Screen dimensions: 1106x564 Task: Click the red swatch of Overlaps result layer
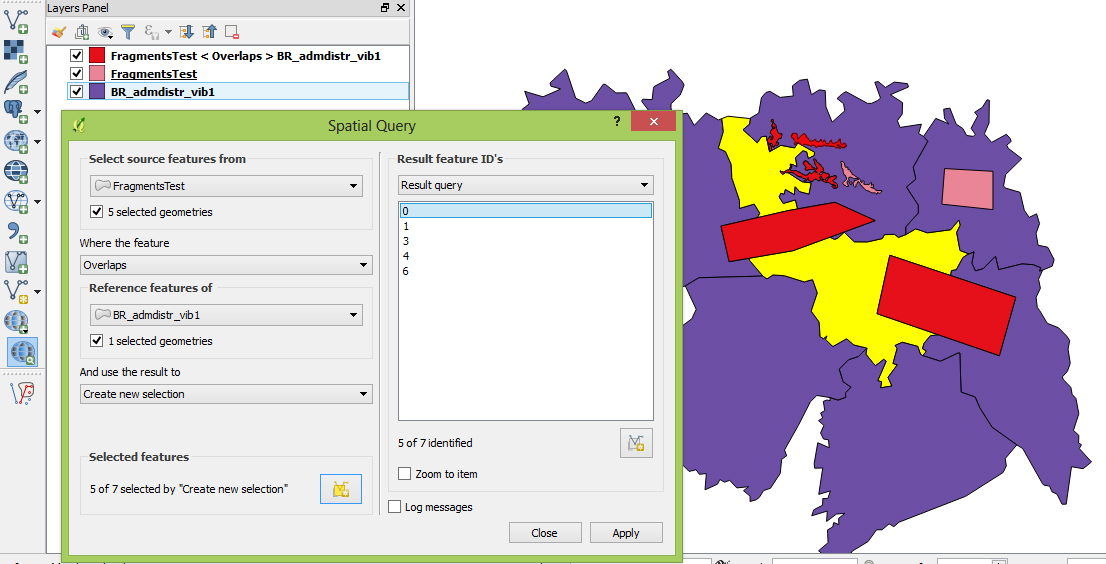point(97,56)
